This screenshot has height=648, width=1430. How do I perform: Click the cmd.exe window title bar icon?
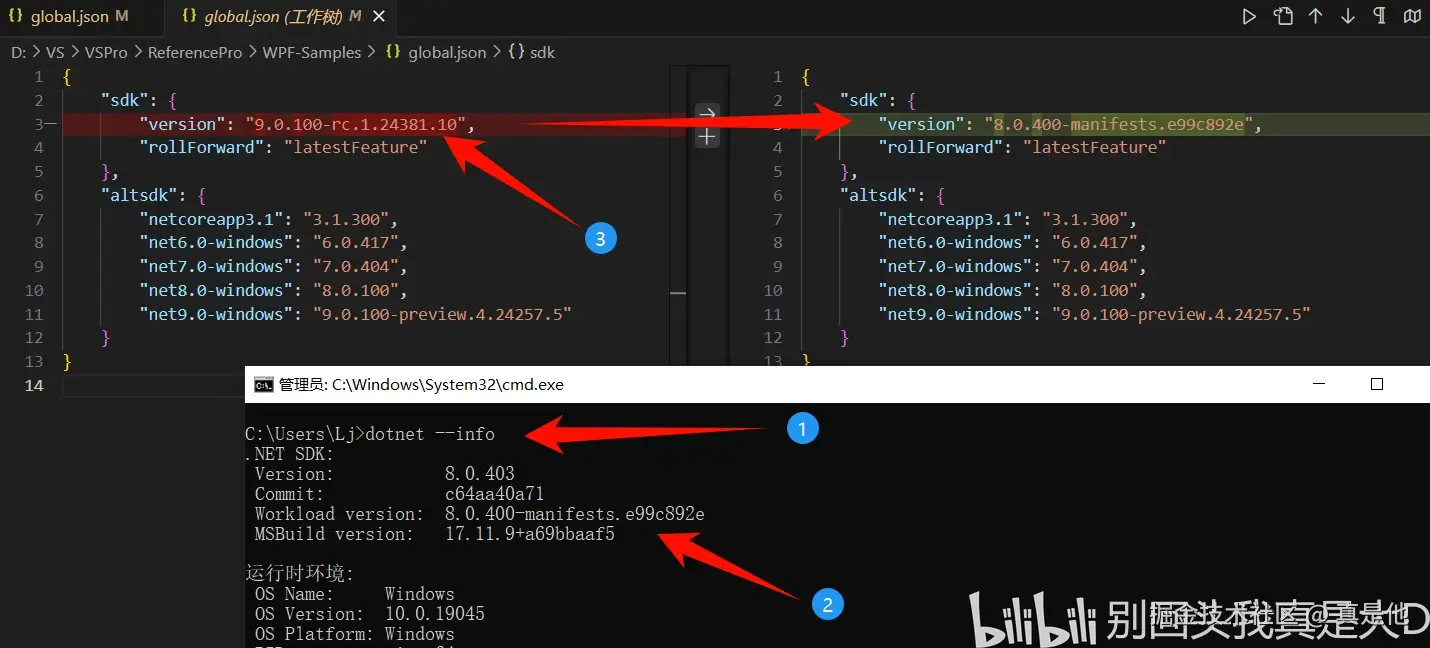(263, 385)
